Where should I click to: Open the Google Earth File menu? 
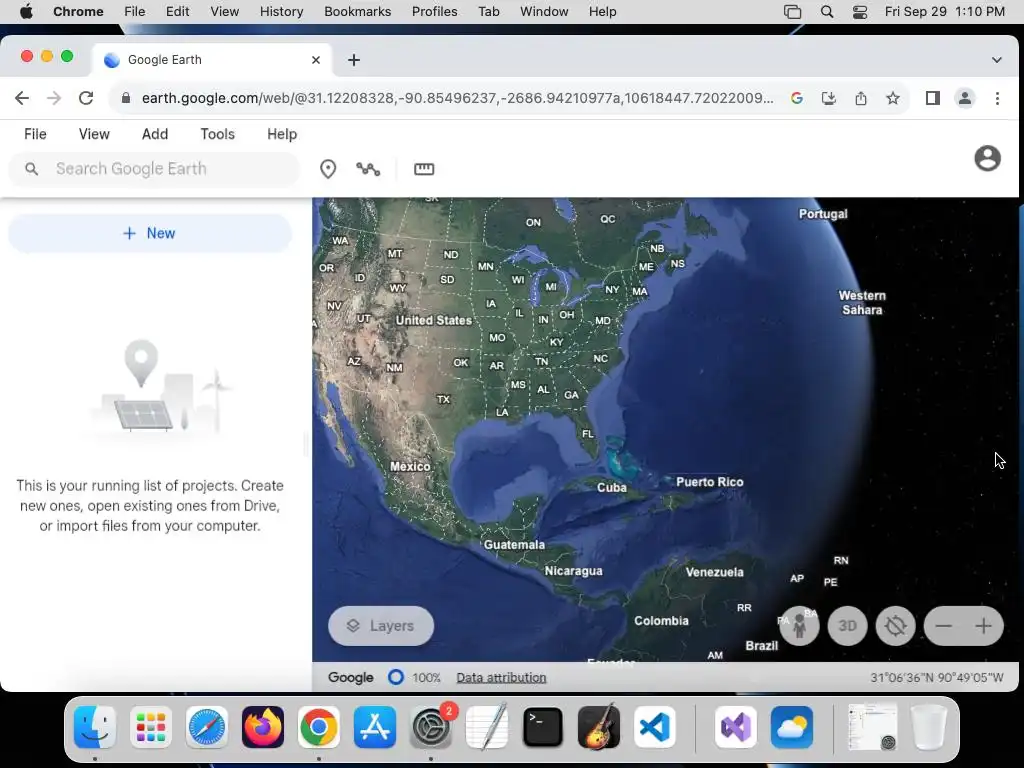pyautogui.click(x=35, y=134)
